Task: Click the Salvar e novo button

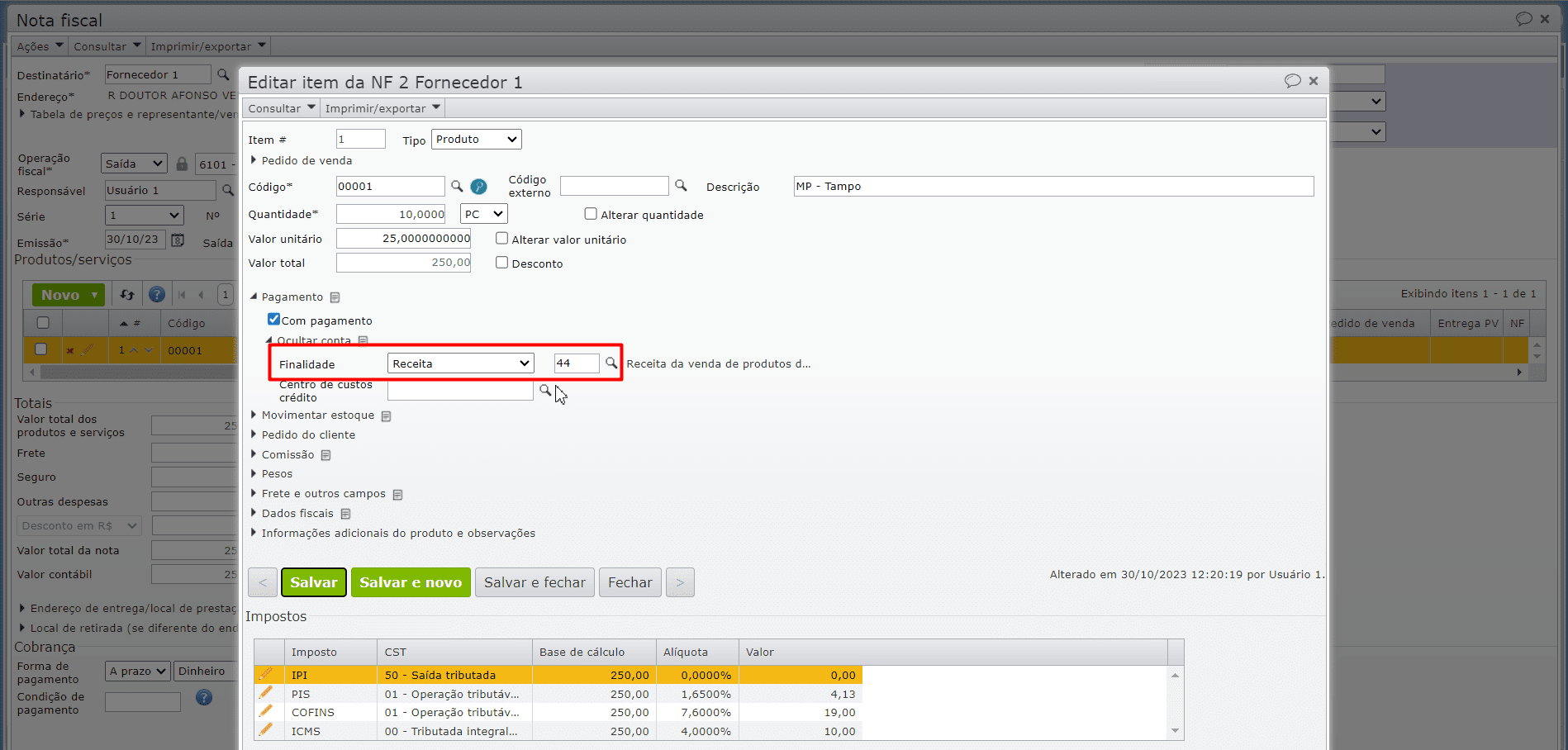Action: pos(411,582)
